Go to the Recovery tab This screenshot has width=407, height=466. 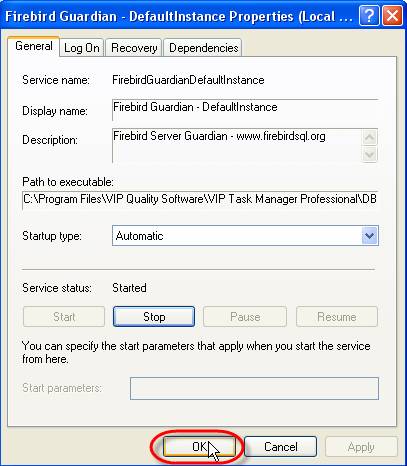[x=134, y=48]
